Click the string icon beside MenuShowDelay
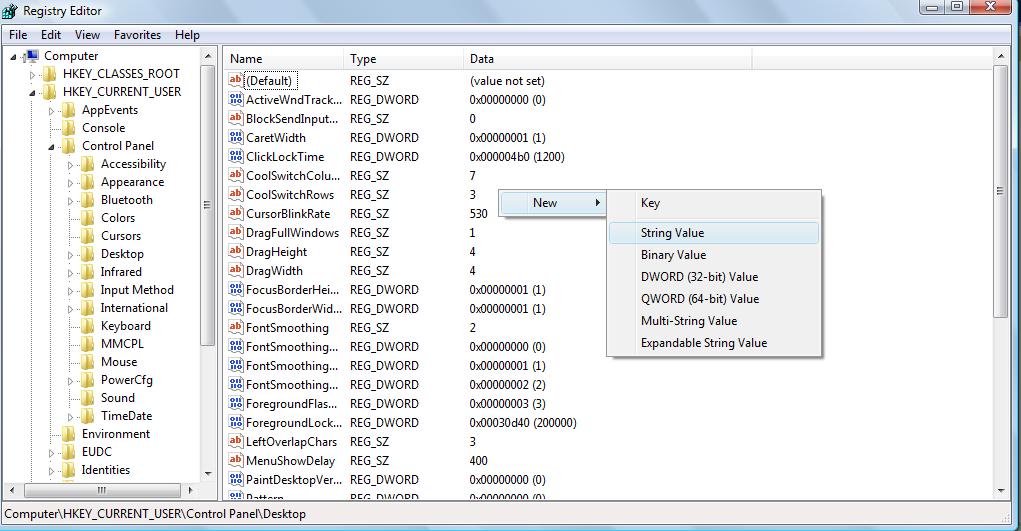The width and height of the screenshot is (1021, 531). [x=236, y=460]
